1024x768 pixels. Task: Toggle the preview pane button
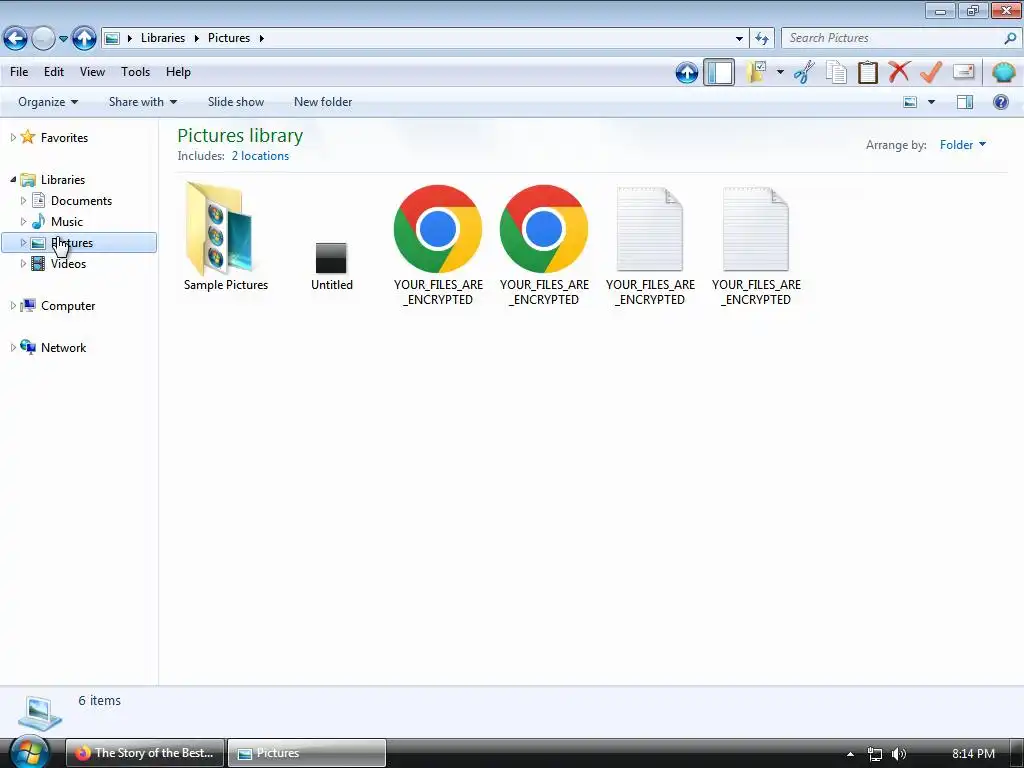click(965, 102)
